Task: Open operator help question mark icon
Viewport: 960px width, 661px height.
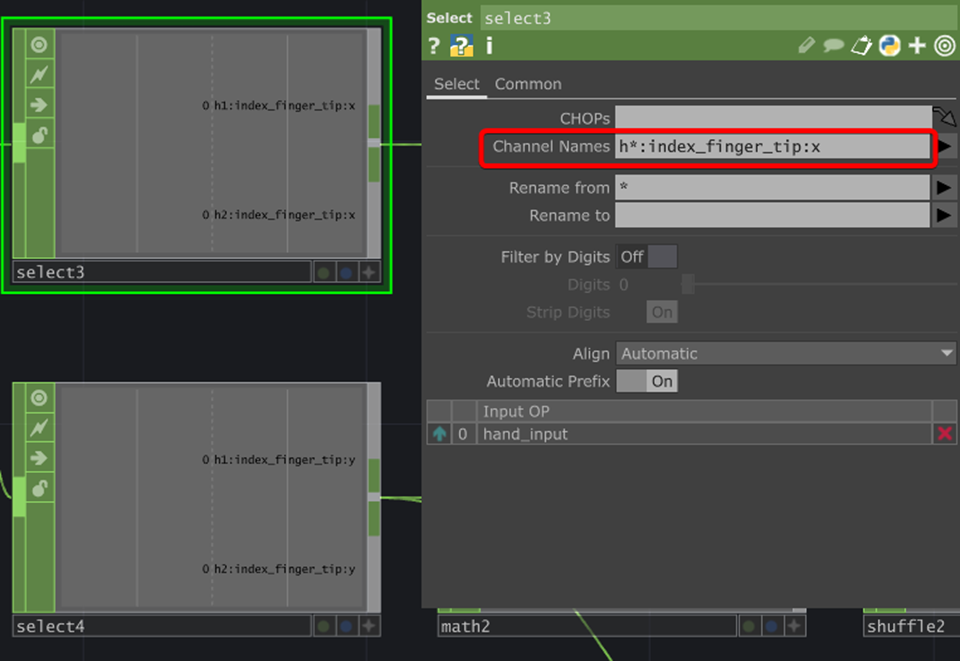Action: pos(434,46)
